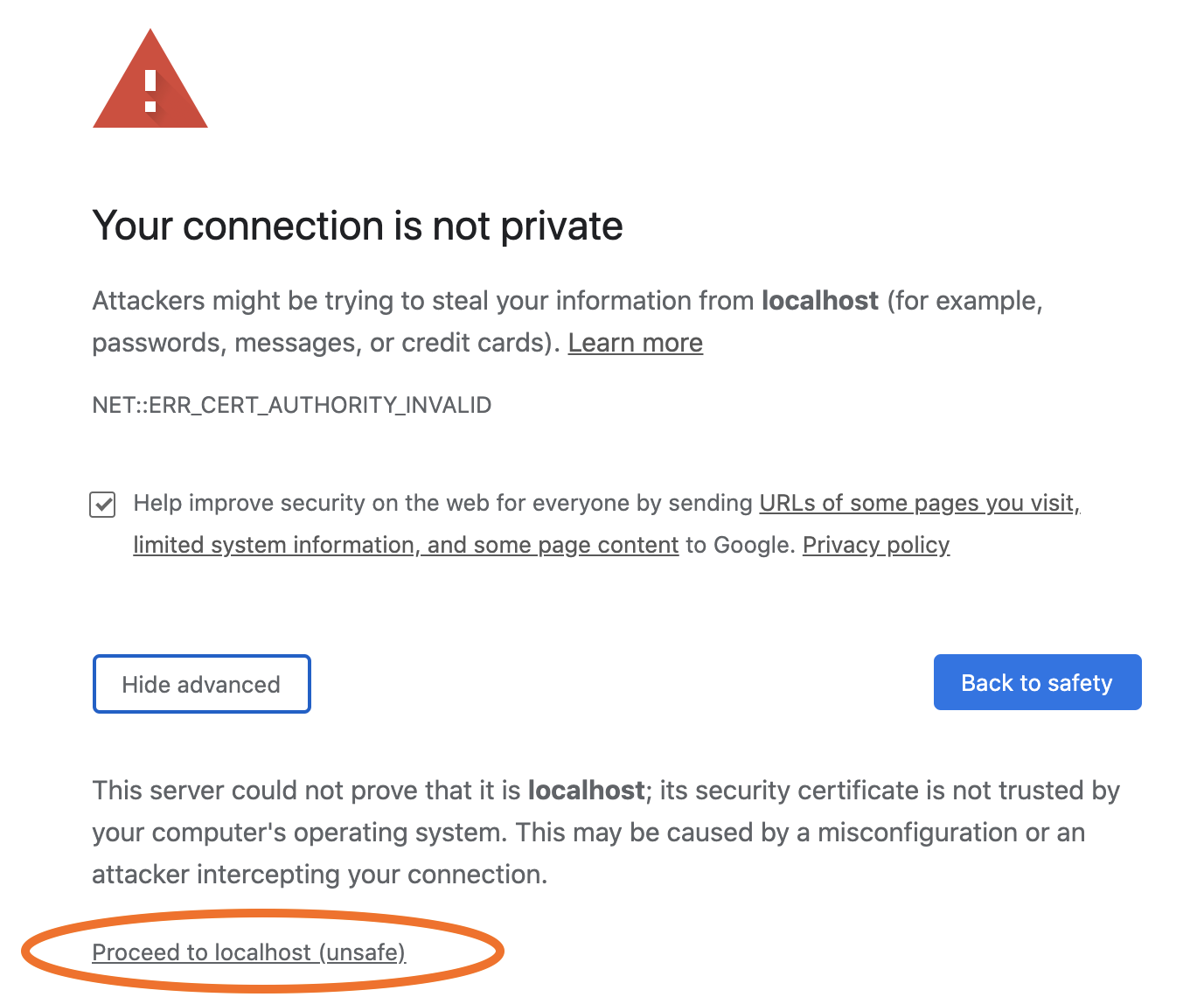Screen dimensions: 1204x1004
Task: Open the Learn more link
Action: [635, 343]
